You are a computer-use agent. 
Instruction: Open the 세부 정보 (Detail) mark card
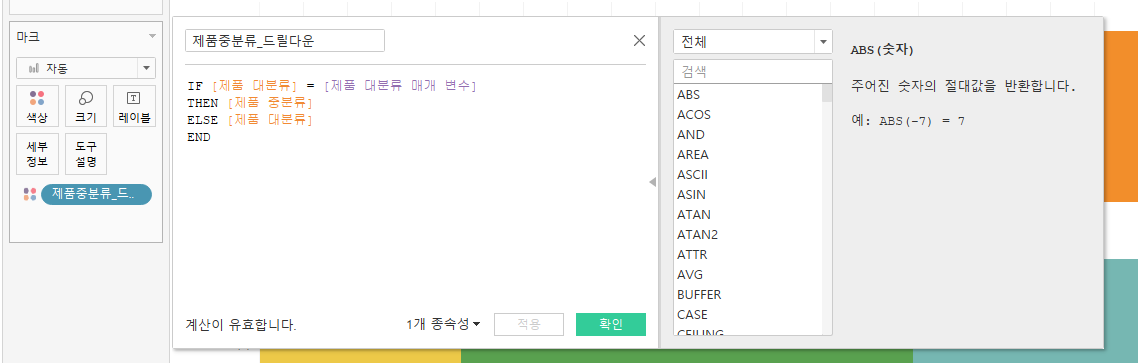(37, 154)
